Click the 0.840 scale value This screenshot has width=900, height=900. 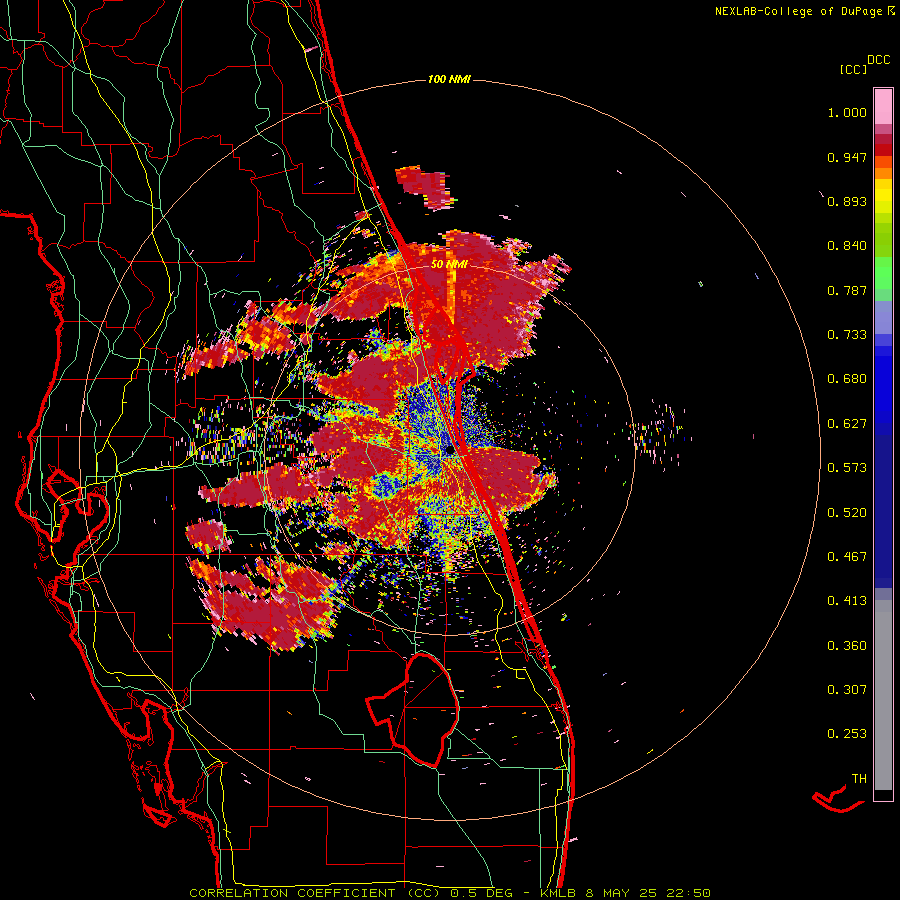coord(847,246)
